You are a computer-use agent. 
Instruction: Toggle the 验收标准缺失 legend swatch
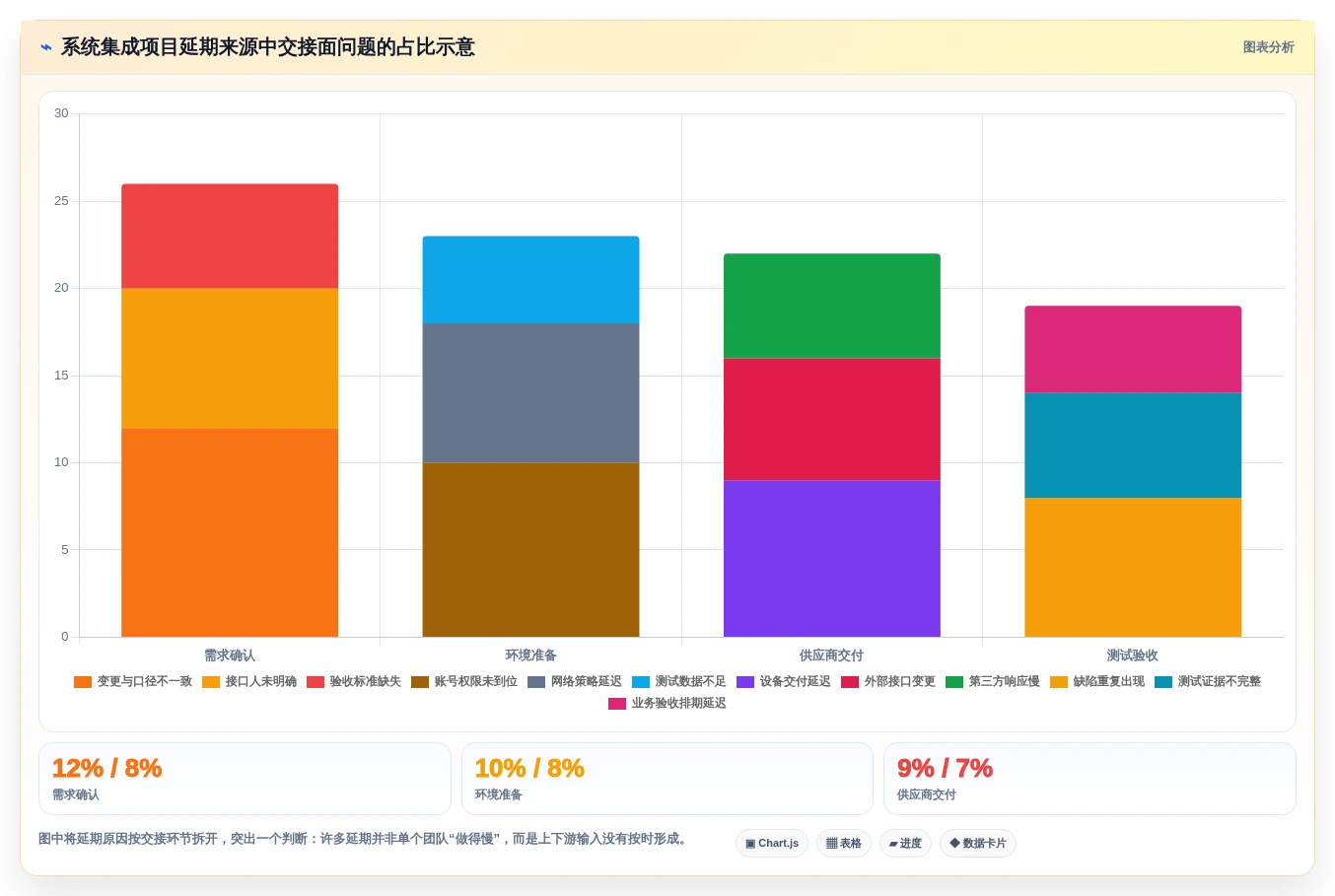point(316,682)
